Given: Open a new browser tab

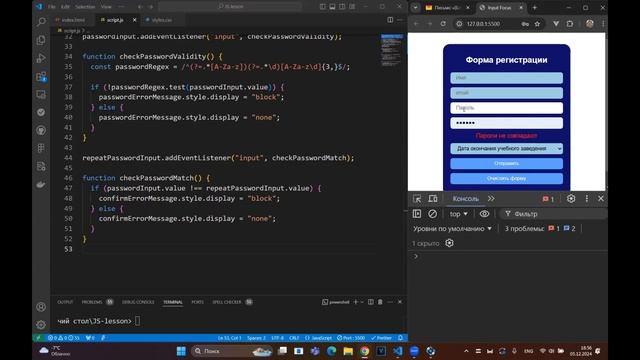Looking at the screenshot, I should (x=535, y=8).
